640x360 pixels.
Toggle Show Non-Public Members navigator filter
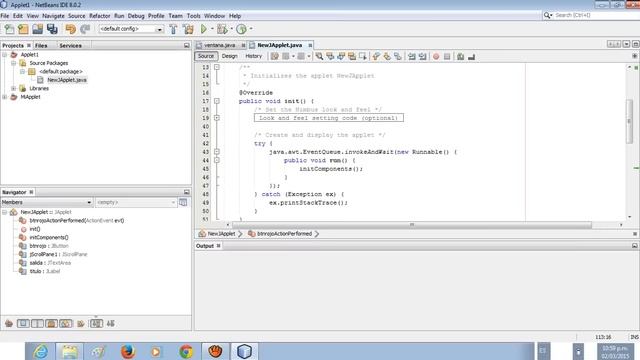pos(51,324)
